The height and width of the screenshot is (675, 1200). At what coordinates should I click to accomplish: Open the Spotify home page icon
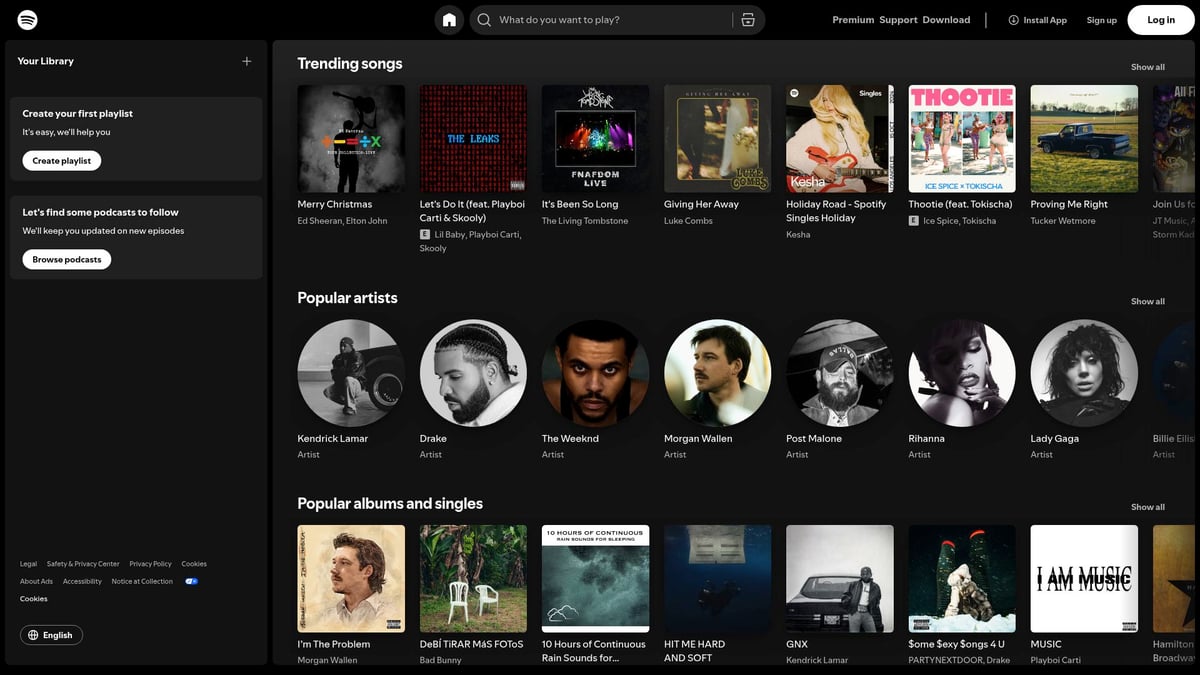click(x=448, y=19)
